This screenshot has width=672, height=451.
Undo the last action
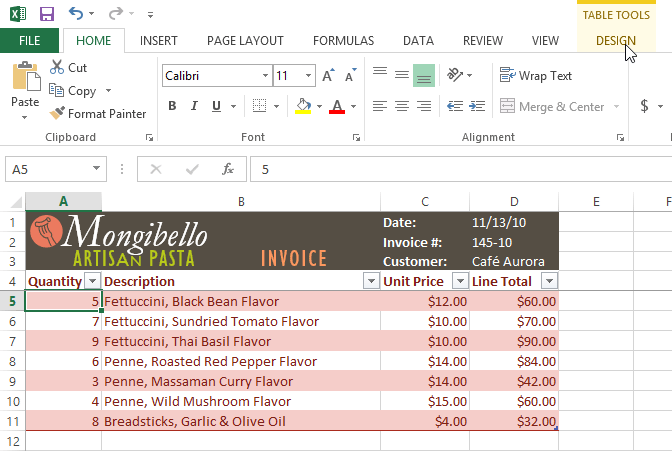[76, 14]
